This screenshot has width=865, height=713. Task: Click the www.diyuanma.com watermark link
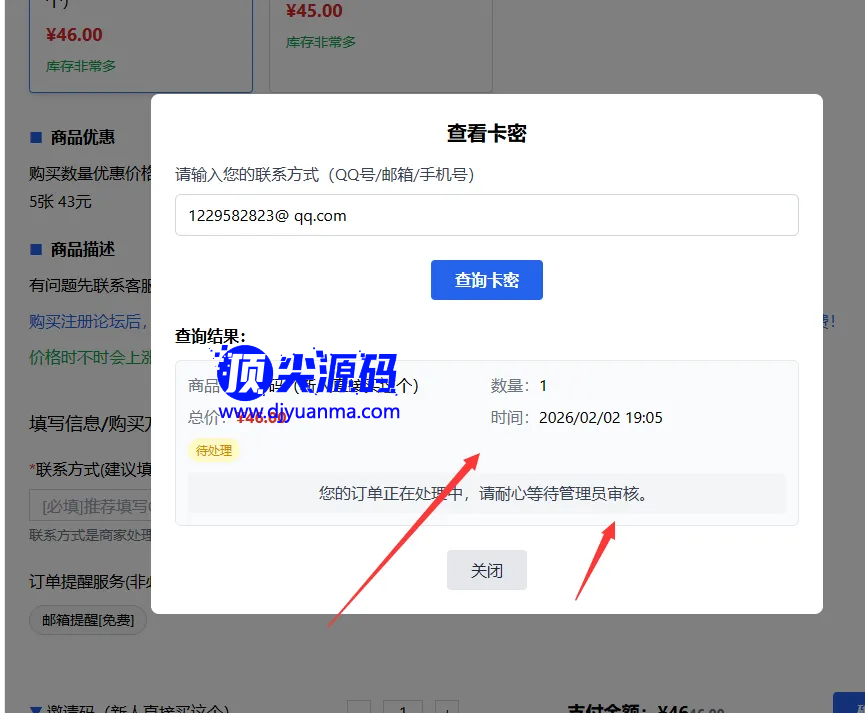click(x=309, y=411)
